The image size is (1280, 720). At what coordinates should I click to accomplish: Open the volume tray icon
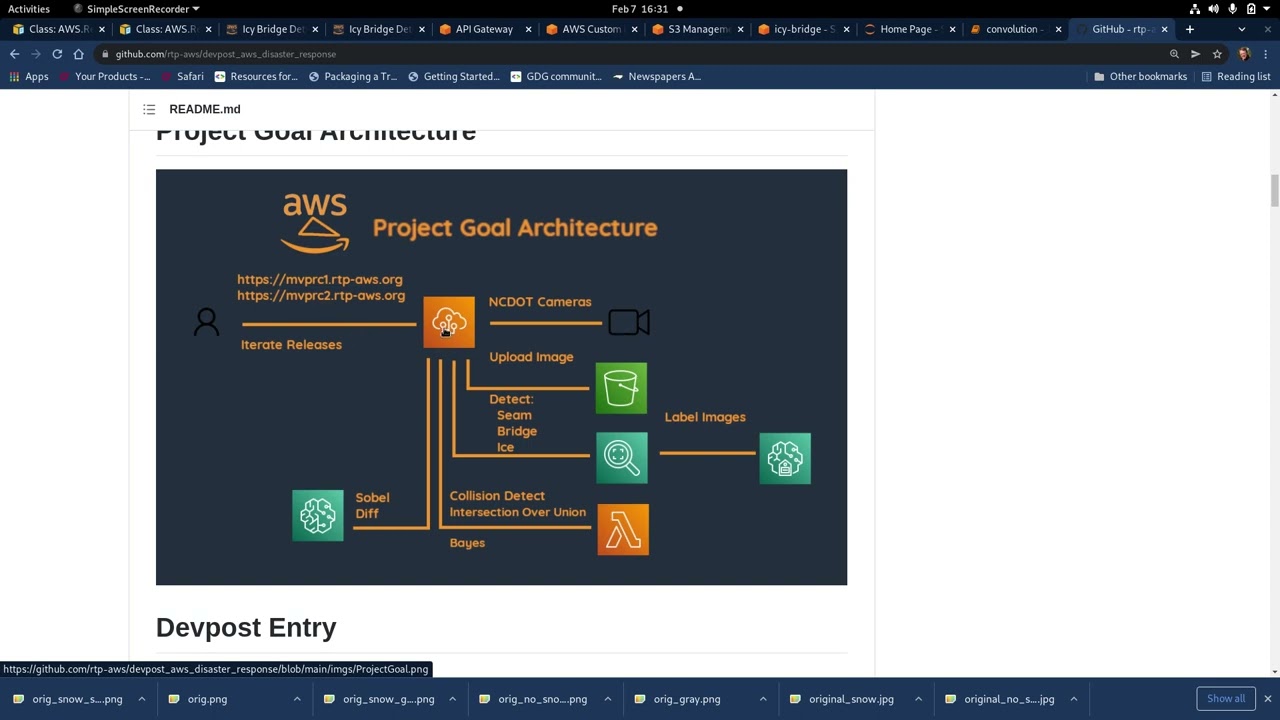(1214, 9)
